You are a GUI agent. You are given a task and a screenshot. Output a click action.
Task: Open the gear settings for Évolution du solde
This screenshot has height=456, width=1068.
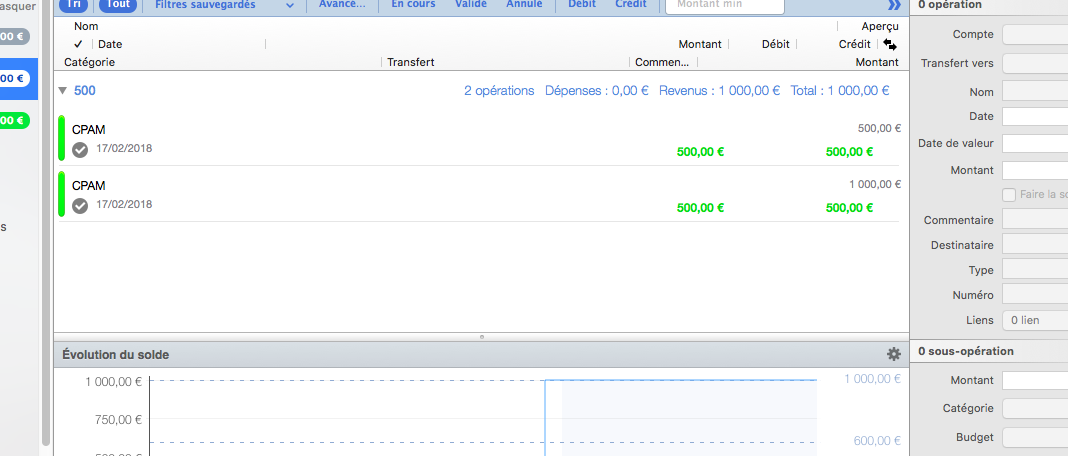[x=894, y=354]
